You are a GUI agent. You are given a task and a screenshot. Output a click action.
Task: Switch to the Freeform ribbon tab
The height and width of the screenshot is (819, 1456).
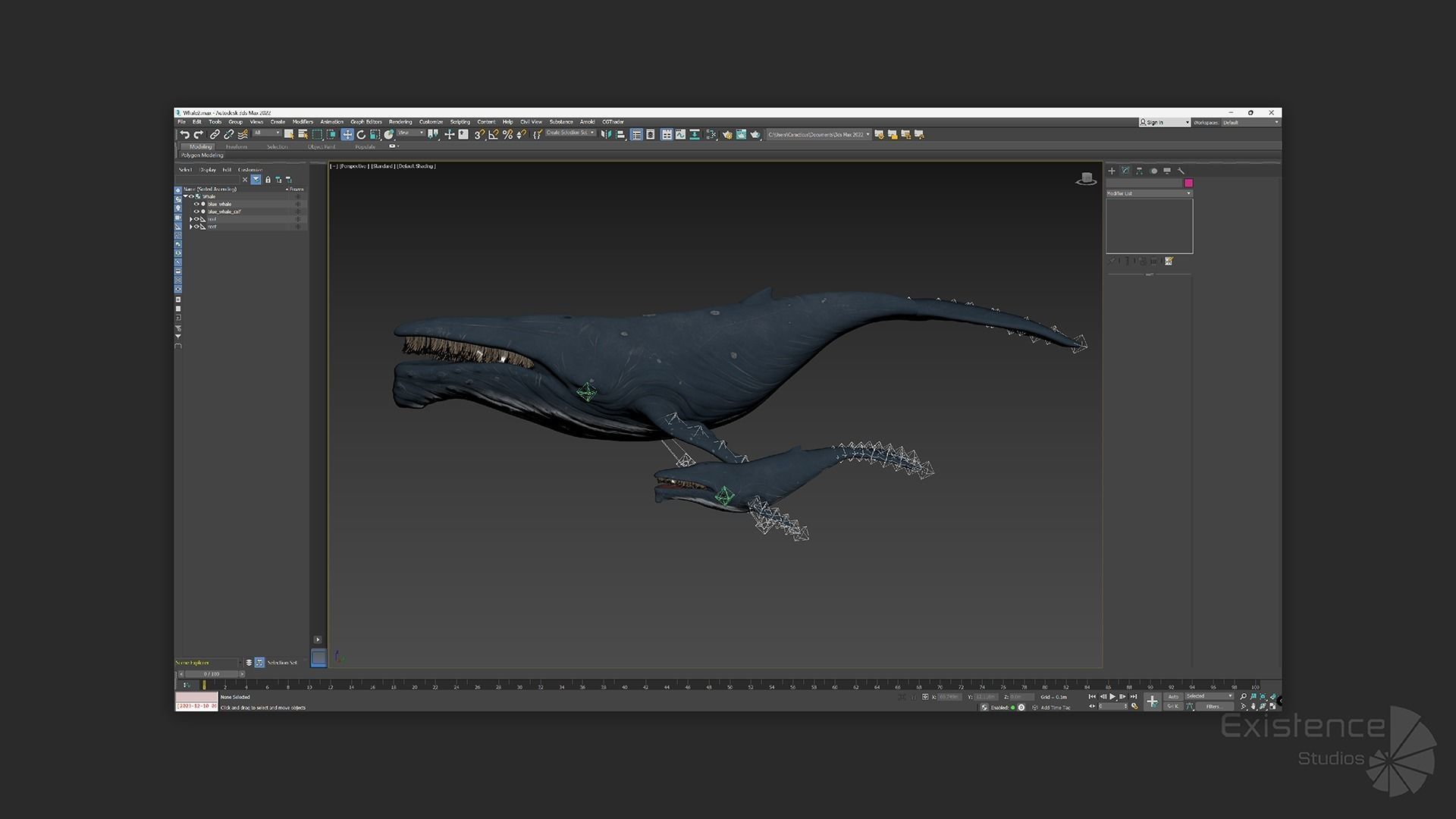(236, 146)
